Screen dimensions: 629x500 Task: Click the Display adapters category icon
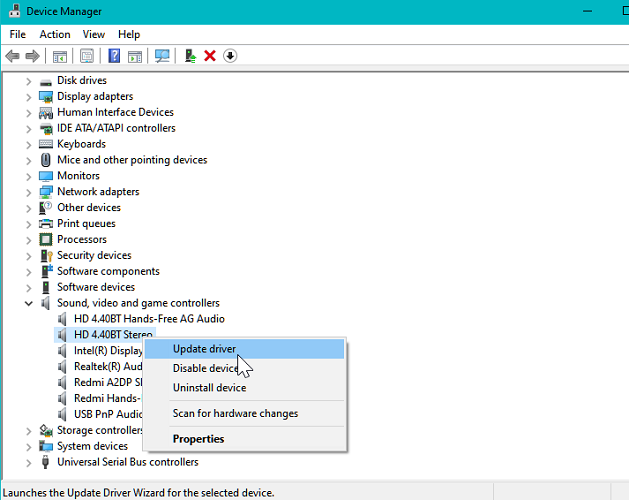pos(46,97)
